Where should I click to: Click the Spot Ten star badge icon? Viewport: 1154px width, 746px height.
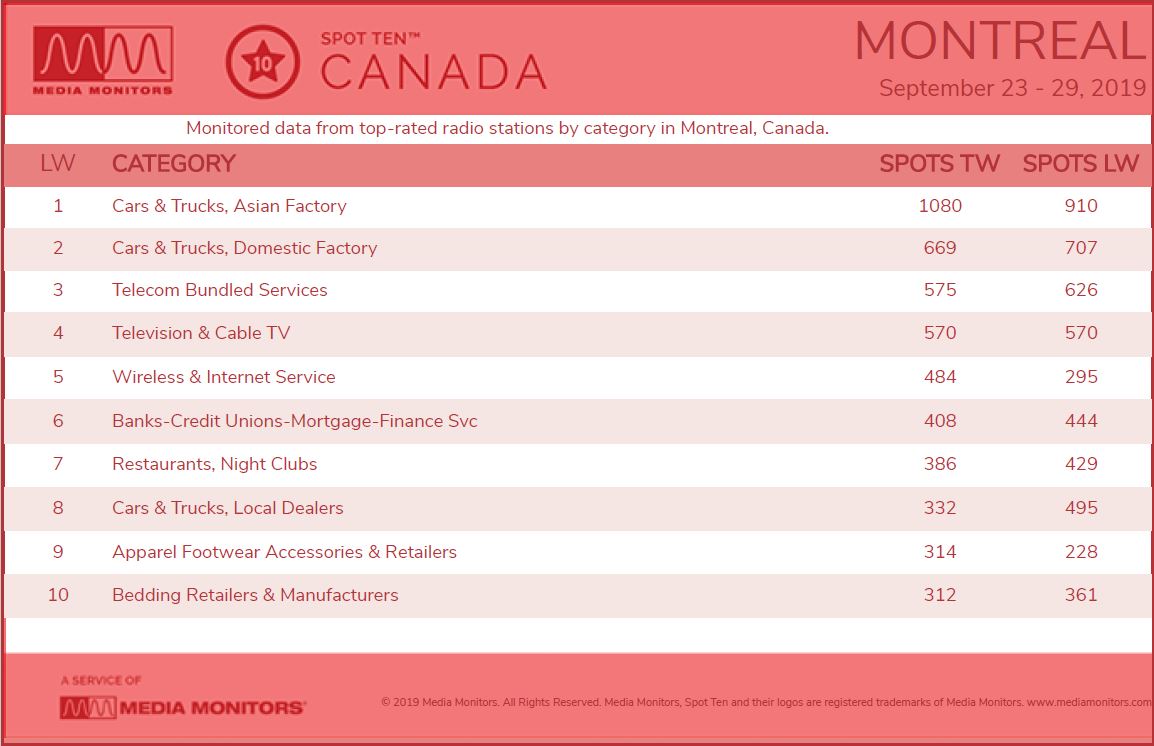click(263, 62)
